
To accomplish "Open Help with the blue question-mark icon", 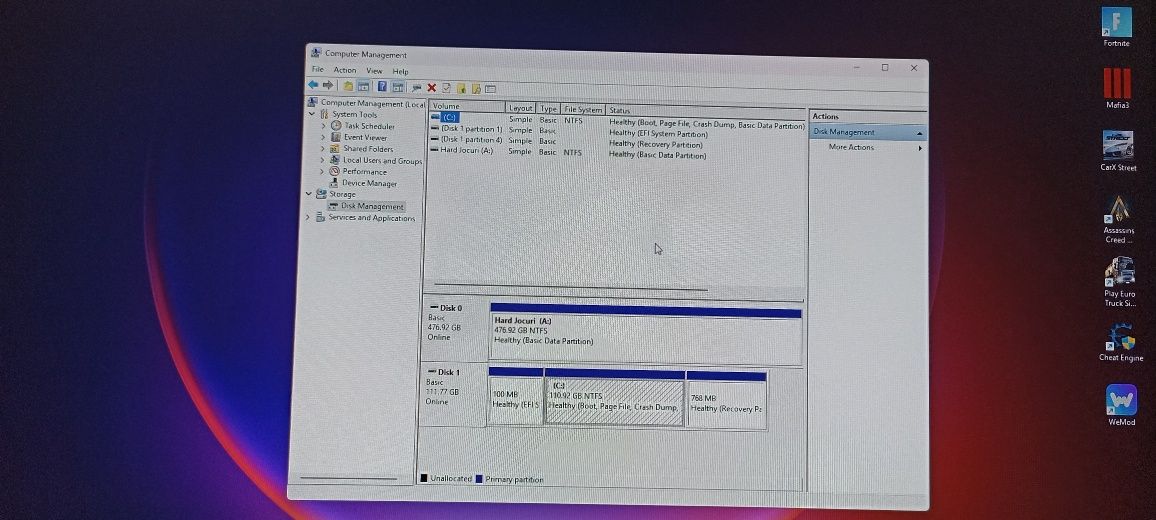I will click(383, 87).
